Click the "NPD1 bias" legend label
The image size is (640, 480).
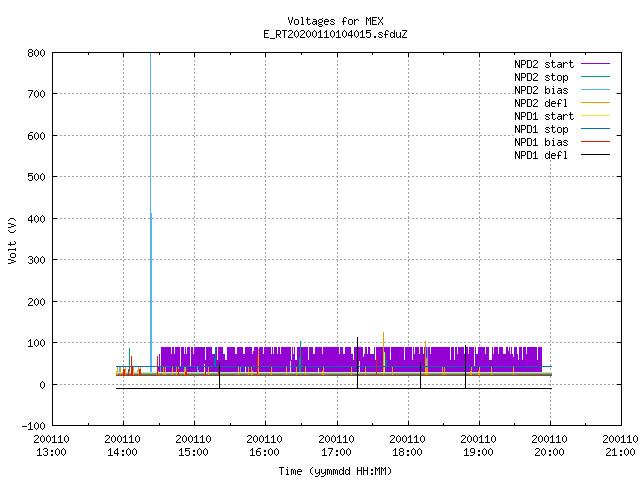point(541,142)
